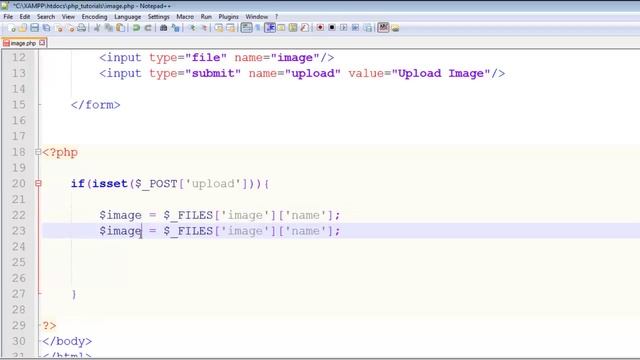Click the <?php opening tag on line 18
Screen dimensions: 640x360
[x=60, y=152]
